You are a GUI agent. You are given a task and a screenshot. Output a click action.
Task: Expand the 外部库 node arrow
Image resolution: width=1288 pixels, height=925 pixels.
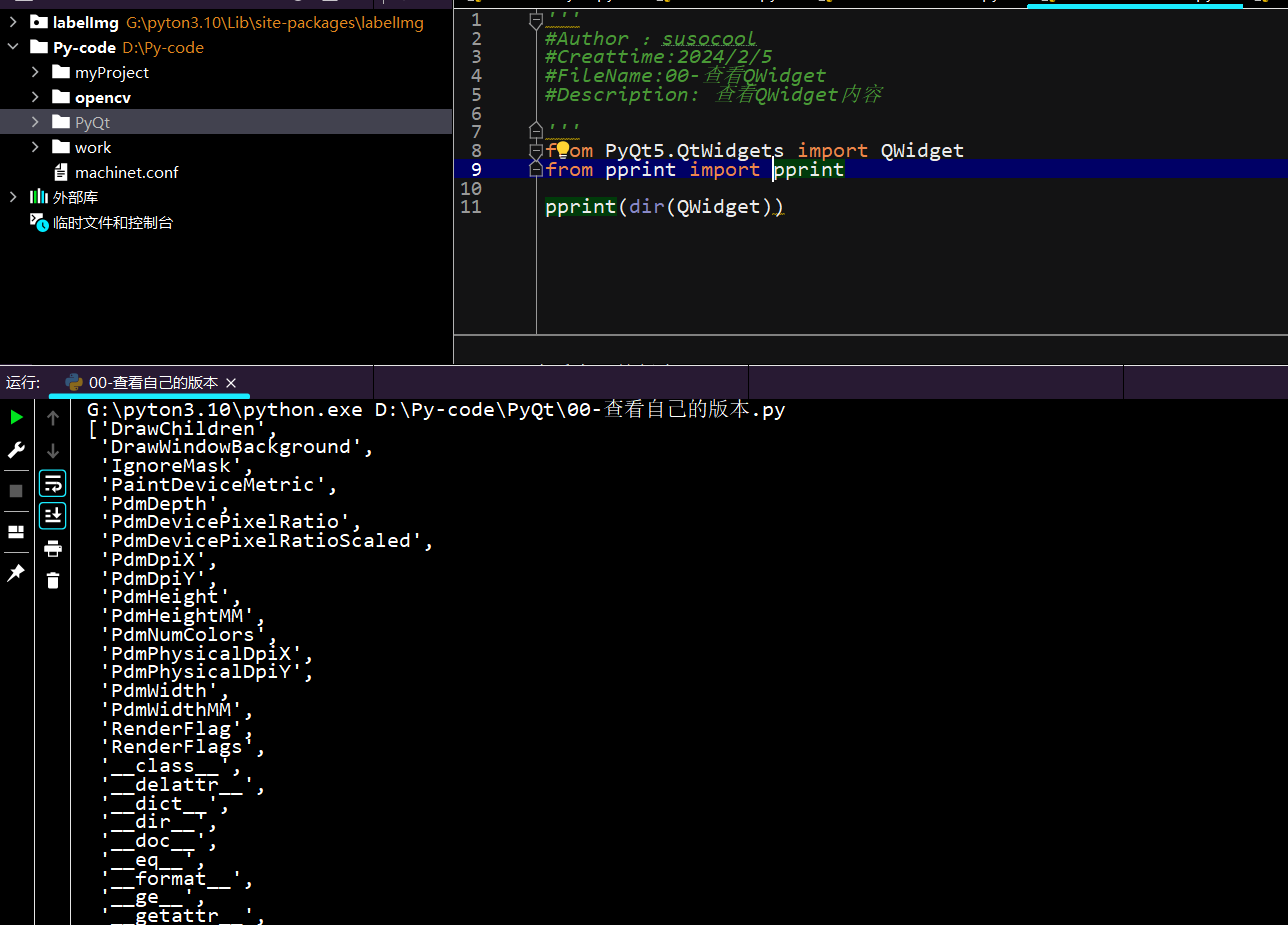13,197
